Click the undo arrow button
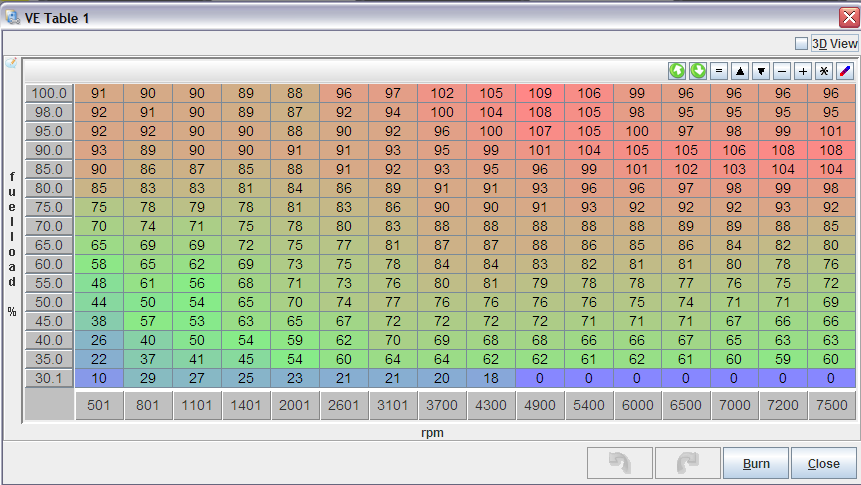The height and width of the screenshot is (485, 861). tap(620, 463)
